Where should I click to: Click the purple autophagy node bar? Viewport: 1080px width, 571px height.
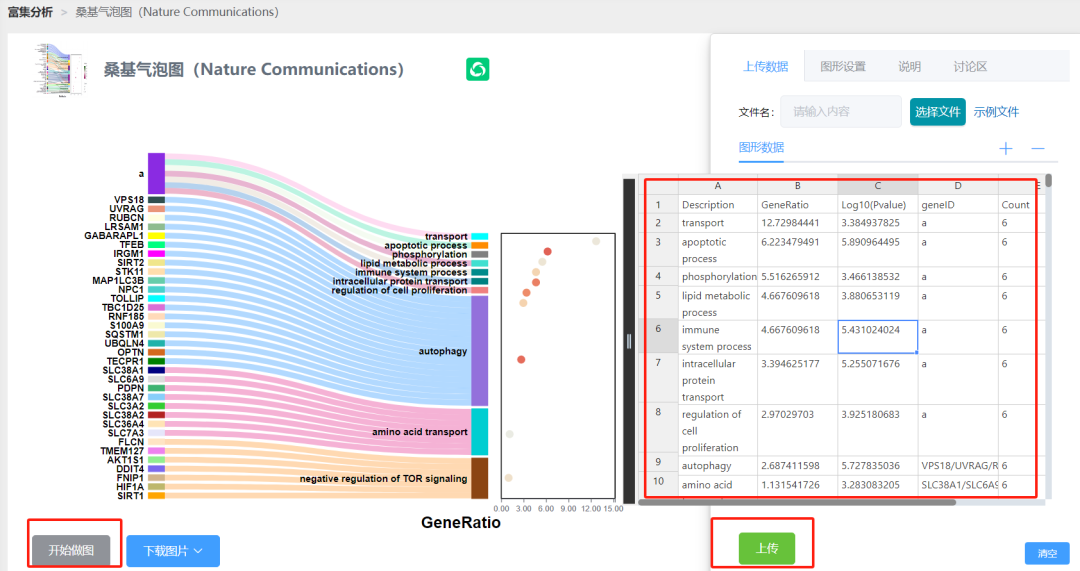click(x=479, y=351)
